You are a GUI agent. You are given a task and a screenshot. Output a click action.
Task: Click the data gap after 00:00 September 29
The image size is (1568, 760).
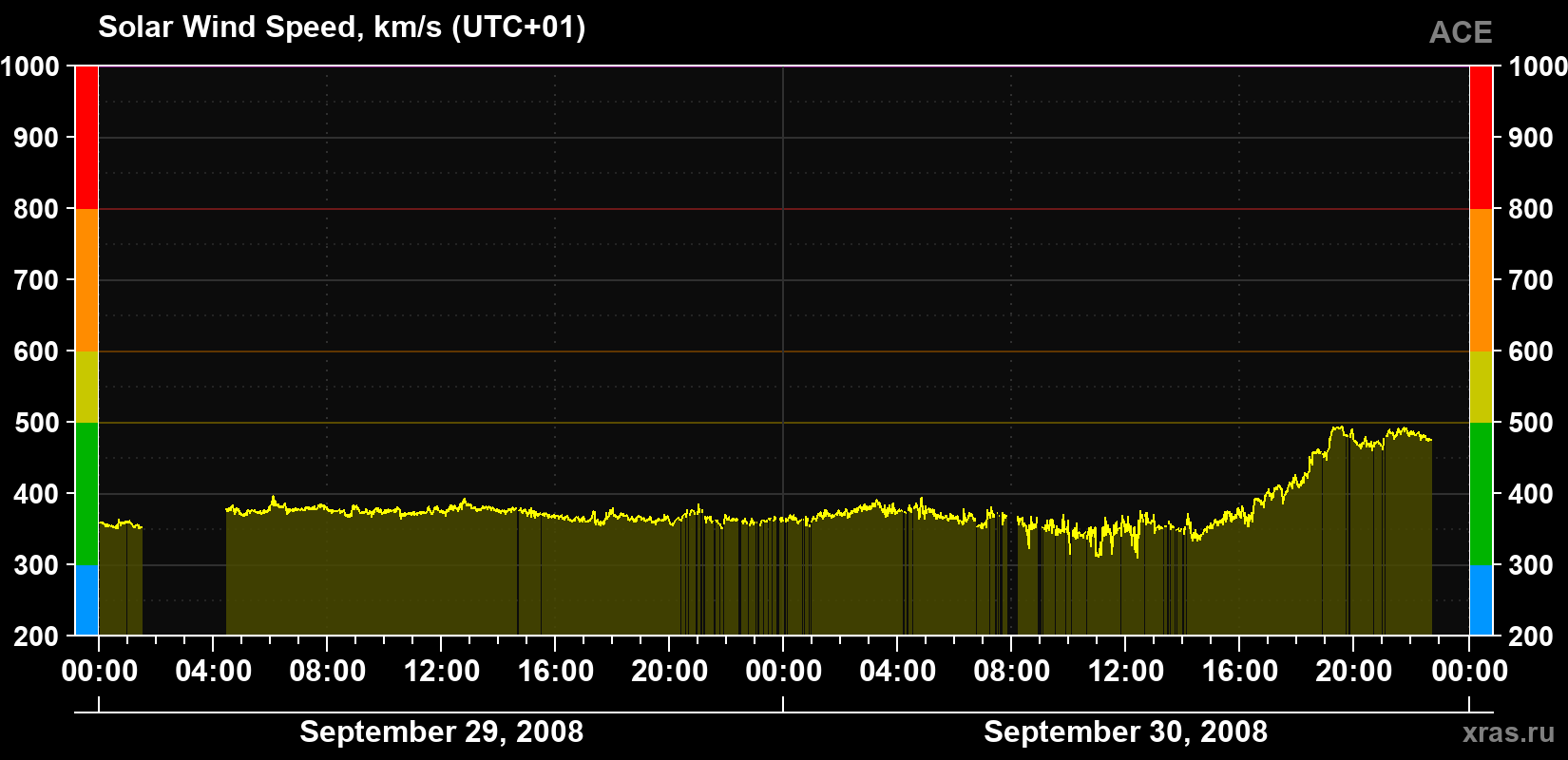point(184,579)
